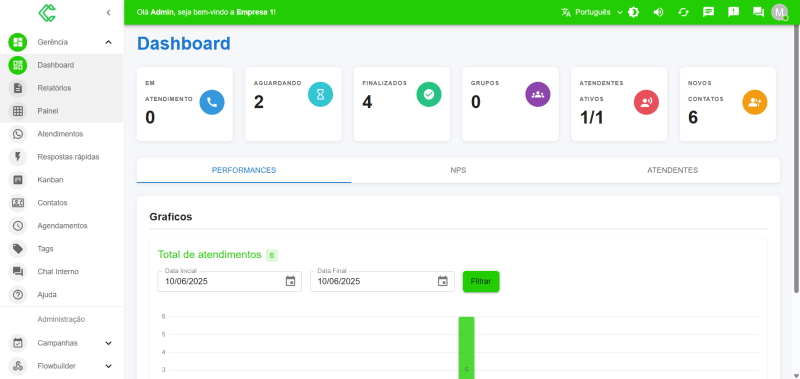This screenshot has height=379, width=800.
Task: Click the Data Final date field
Action: point(382,281)
